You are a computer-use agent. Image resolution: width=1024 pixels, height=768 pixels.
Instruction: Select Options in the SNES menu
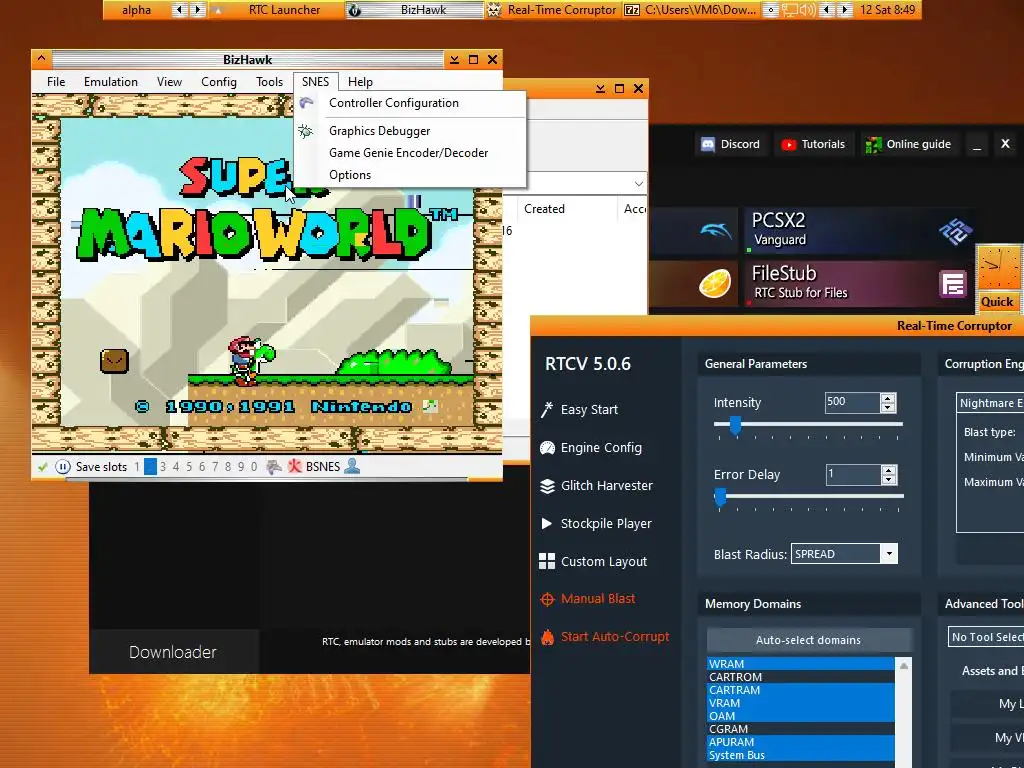[410, 175]
